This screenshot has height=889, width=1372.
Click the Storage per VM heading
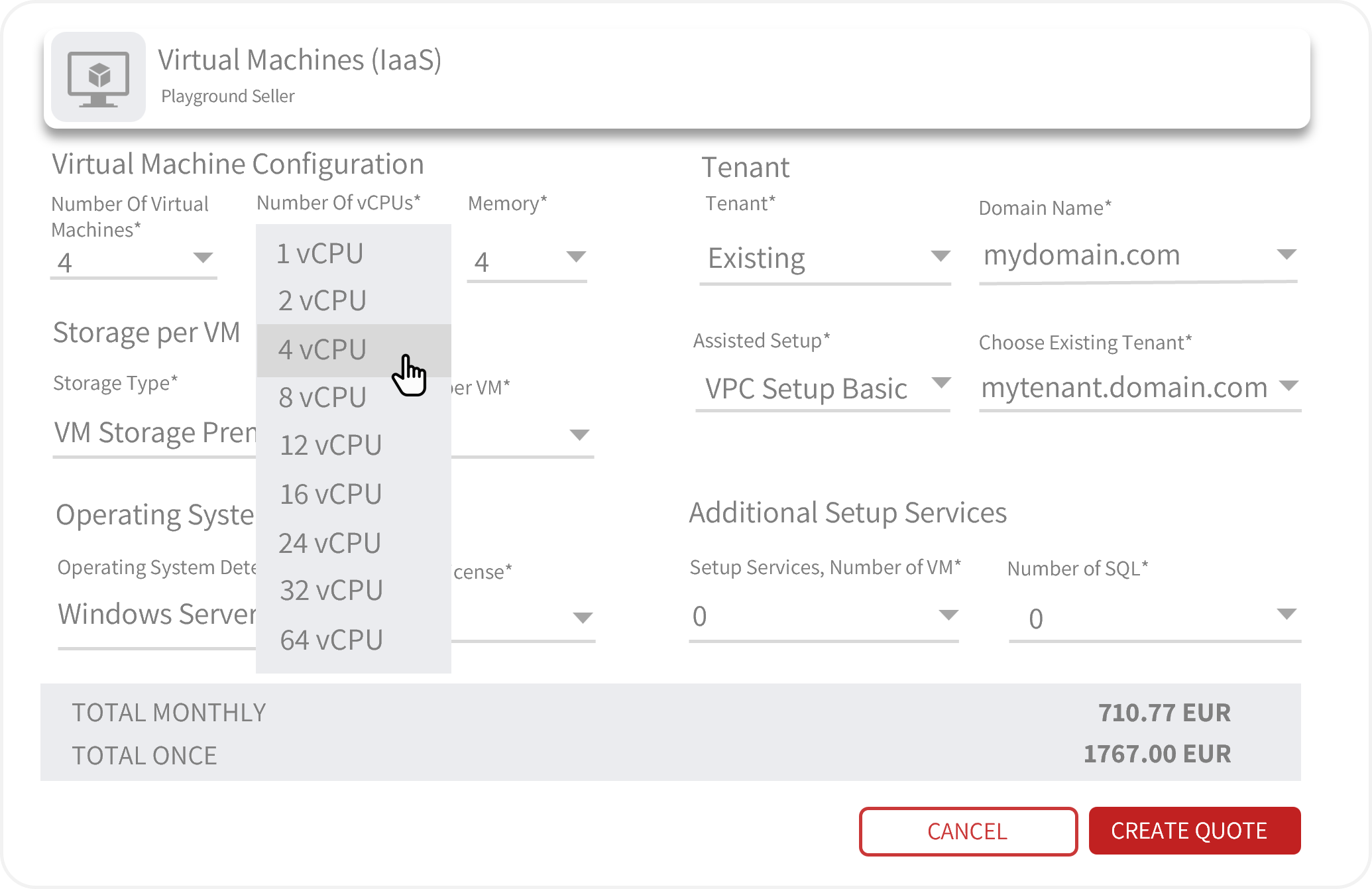point(146,333)
